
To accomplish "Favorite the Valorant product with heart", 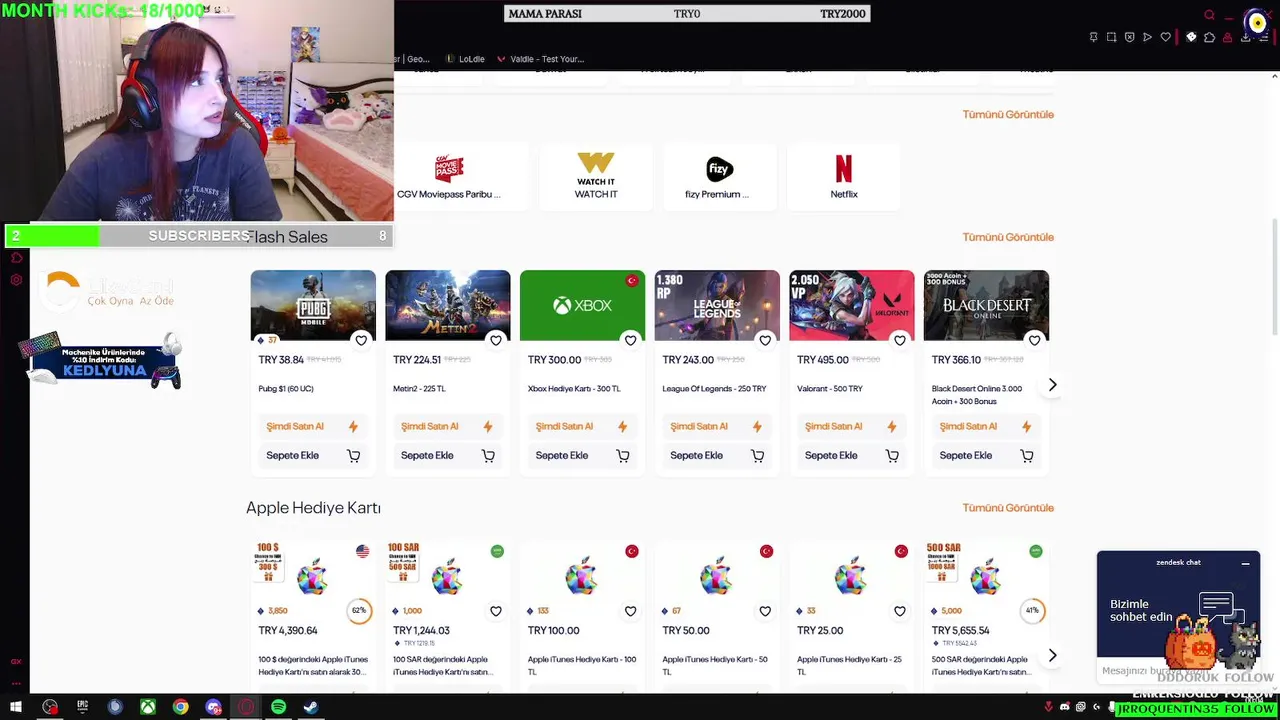I will point(900,341).
